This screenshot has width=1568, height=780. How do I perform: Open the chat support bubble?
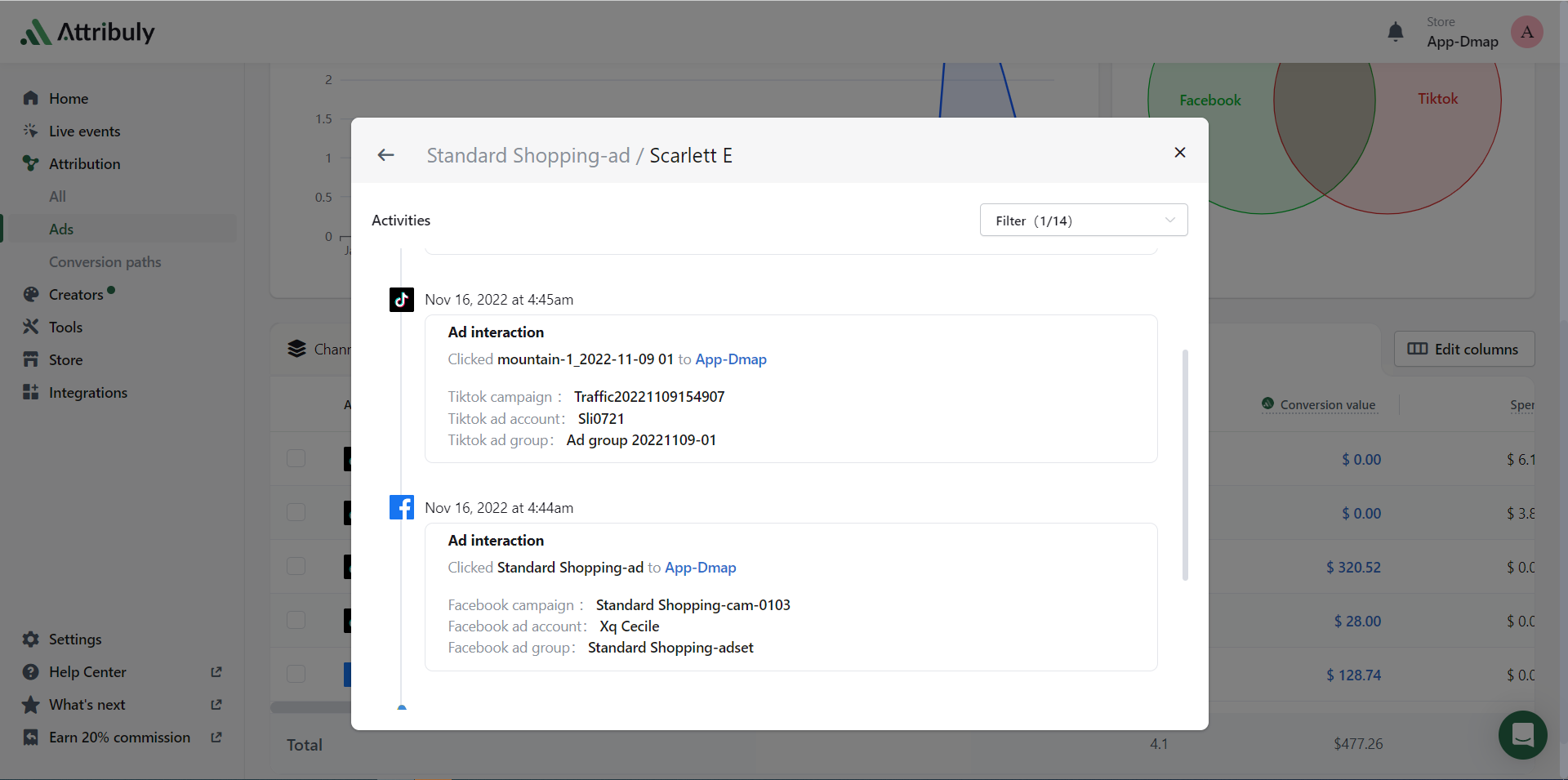(x=1522, y=735)
